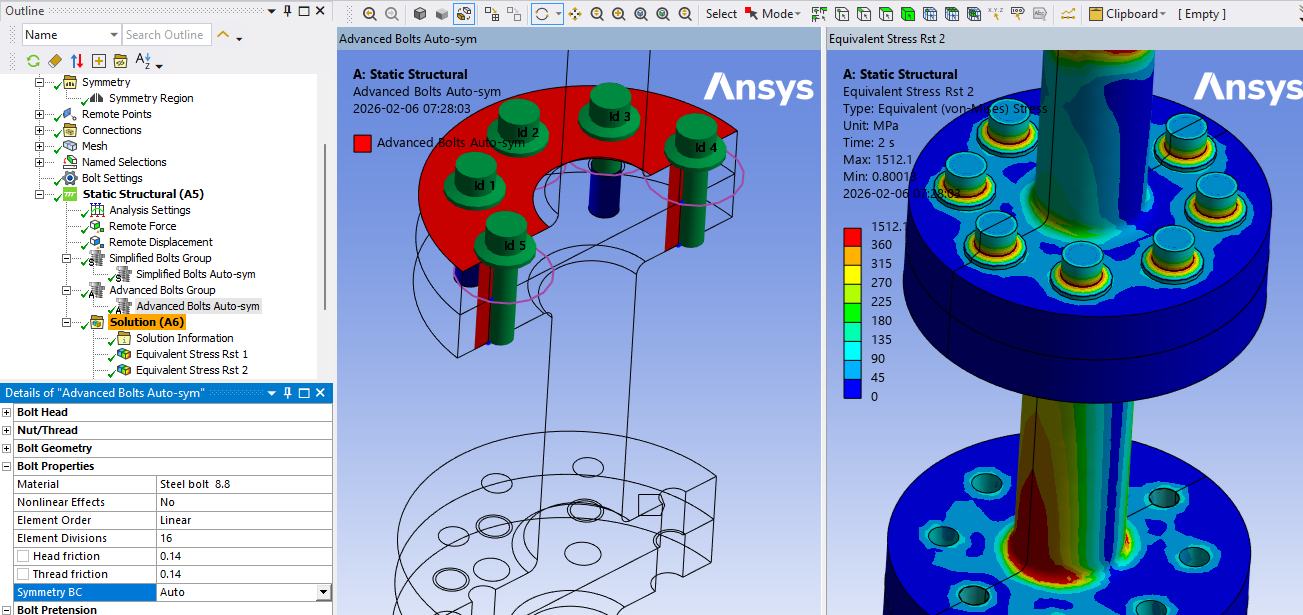Screen dimensions: 1303x615
Task: Click the Zoom To Fit toolbar icon
Action: click(x=640, y=14)
